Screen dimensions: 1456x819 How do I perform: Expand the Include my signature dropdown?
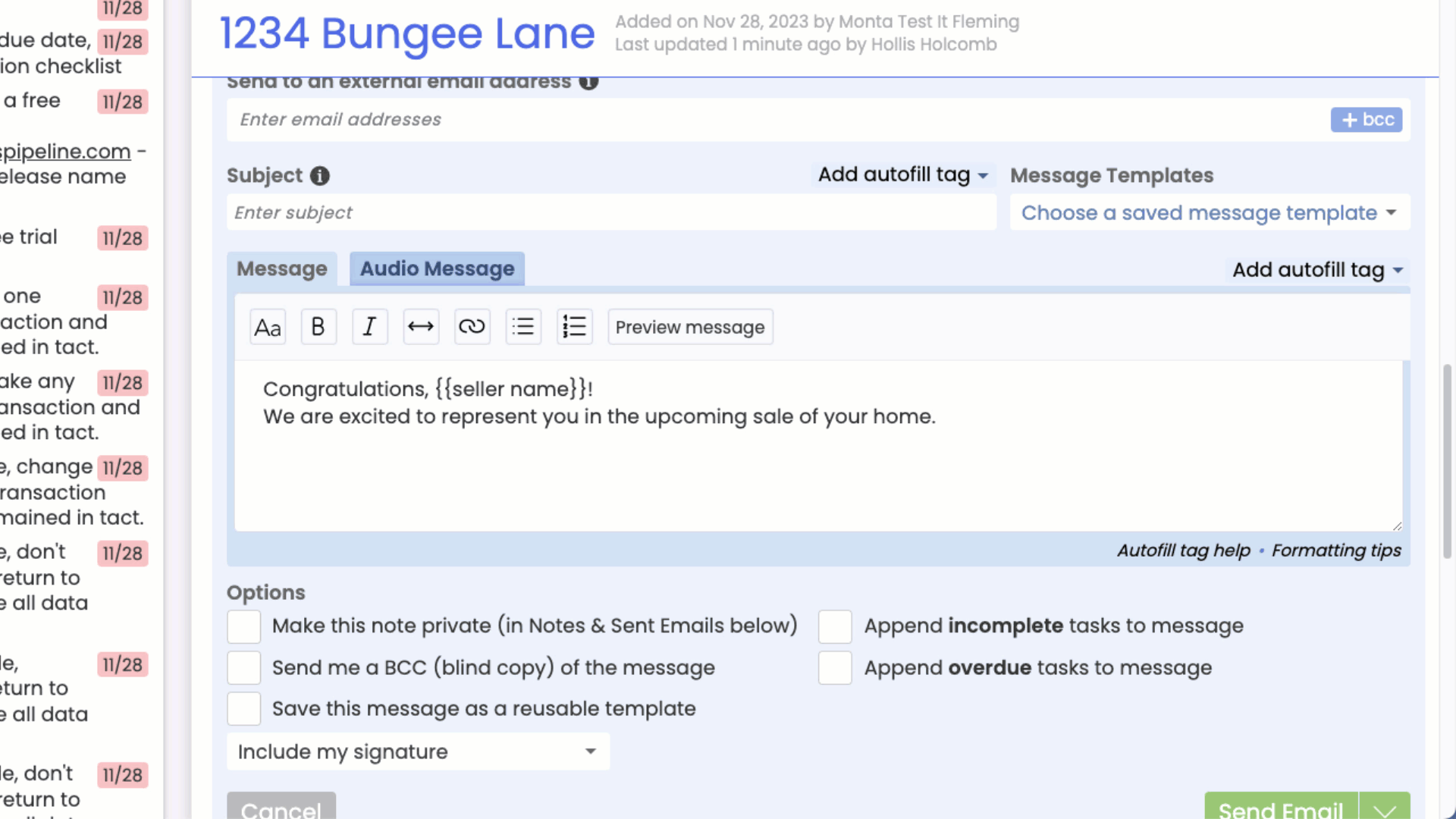(418, 752)
